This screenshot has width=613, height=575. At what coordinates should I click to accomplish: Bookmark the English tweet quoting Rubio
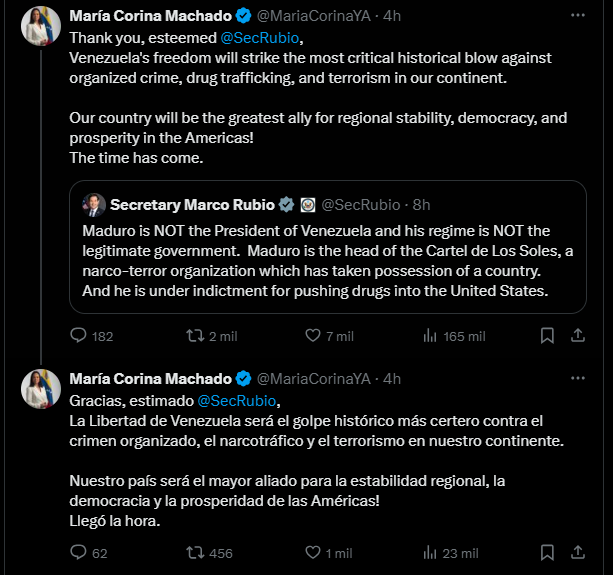547,335
